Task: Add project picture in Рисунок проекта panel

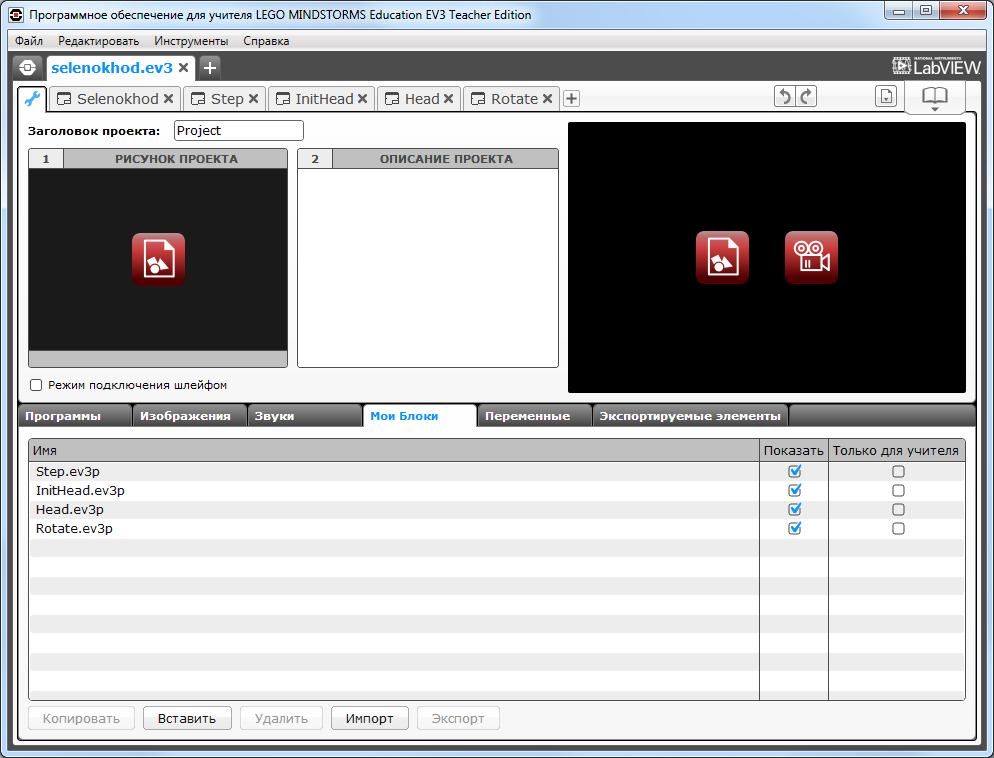Action: 158,259
